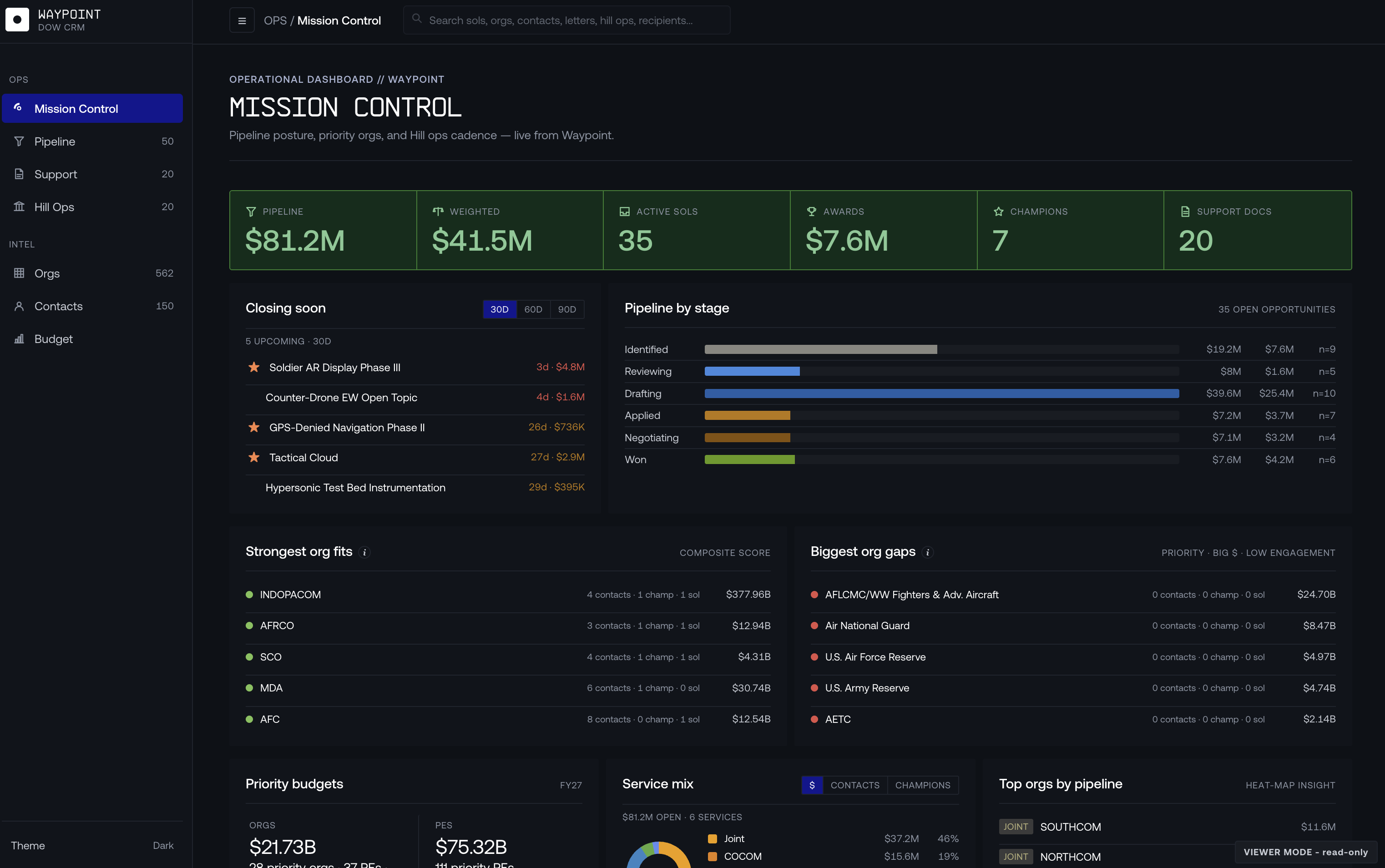Switch Closing soon to the 90D range
Screen dimensions: 1385x868
[567, 309]
